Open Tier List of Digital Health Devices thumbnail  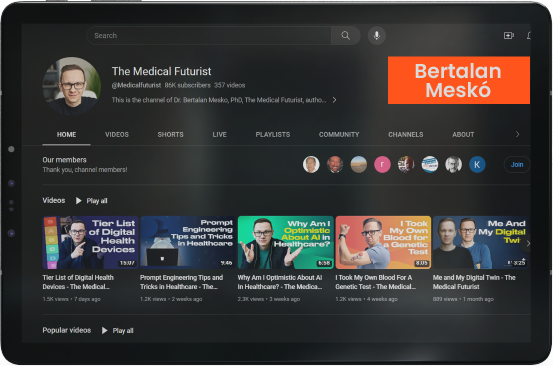point(90,243)
